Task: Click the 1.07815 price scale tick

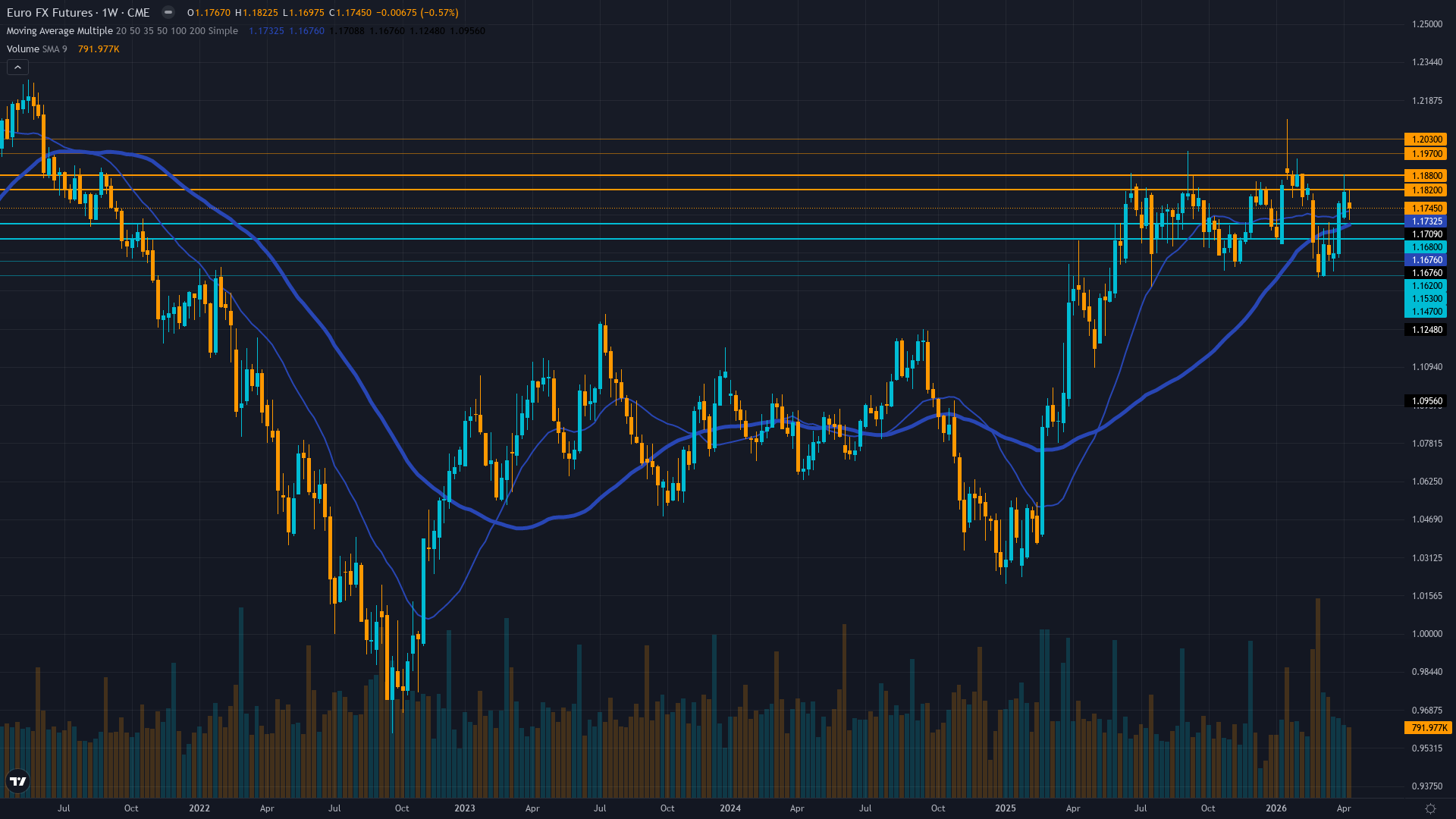Action: click(1426, 444)
